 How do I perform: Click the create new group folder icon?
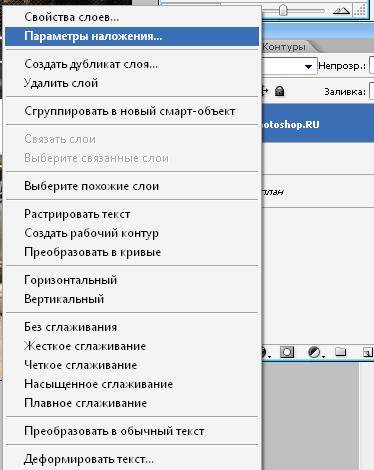pos(340,352)
